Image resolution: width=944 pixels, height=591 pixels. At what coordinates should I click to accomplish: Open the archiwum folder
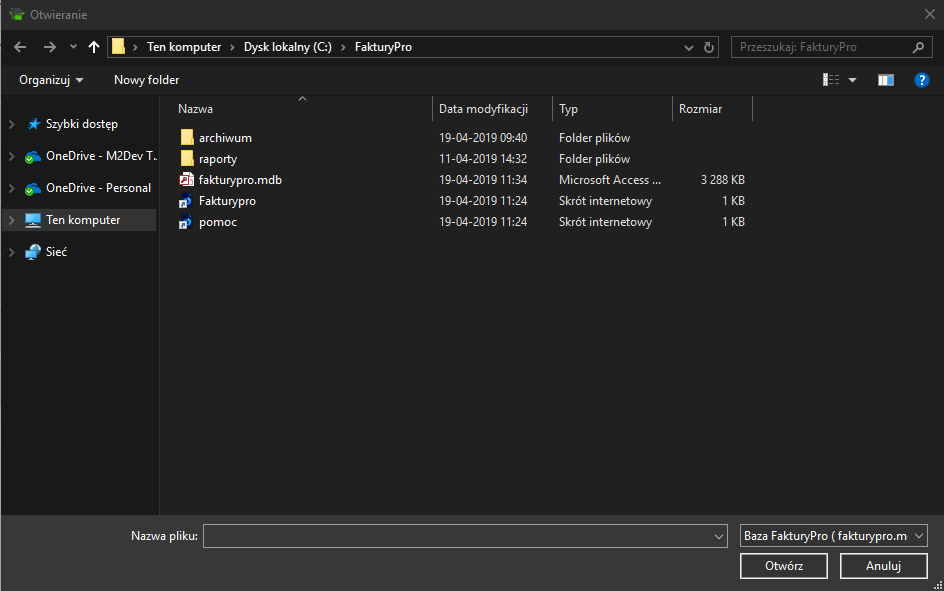[224, 138]
